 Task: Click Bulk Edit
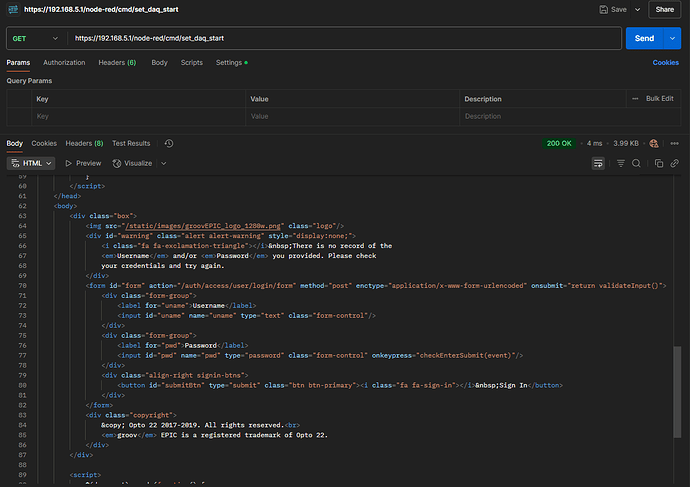click(659, 99)
